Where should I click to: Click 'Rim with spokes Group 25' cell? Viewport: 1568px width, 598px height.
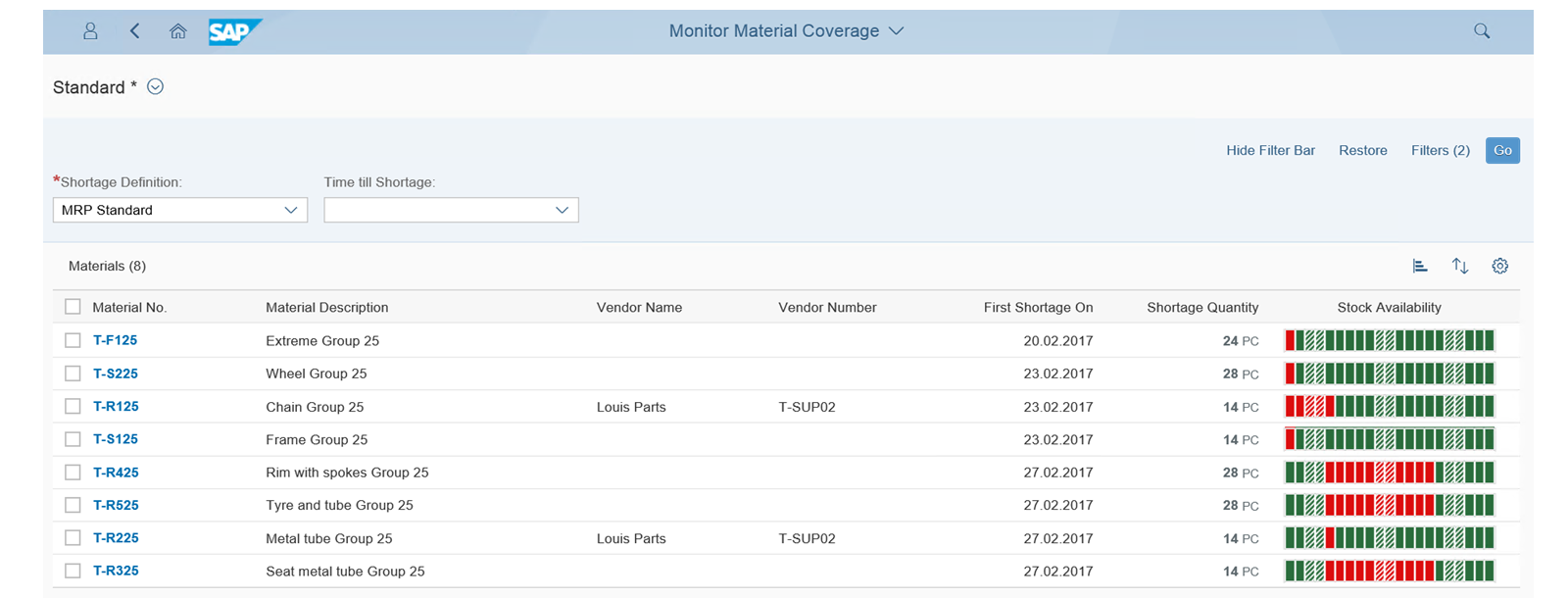click(347, 472)
